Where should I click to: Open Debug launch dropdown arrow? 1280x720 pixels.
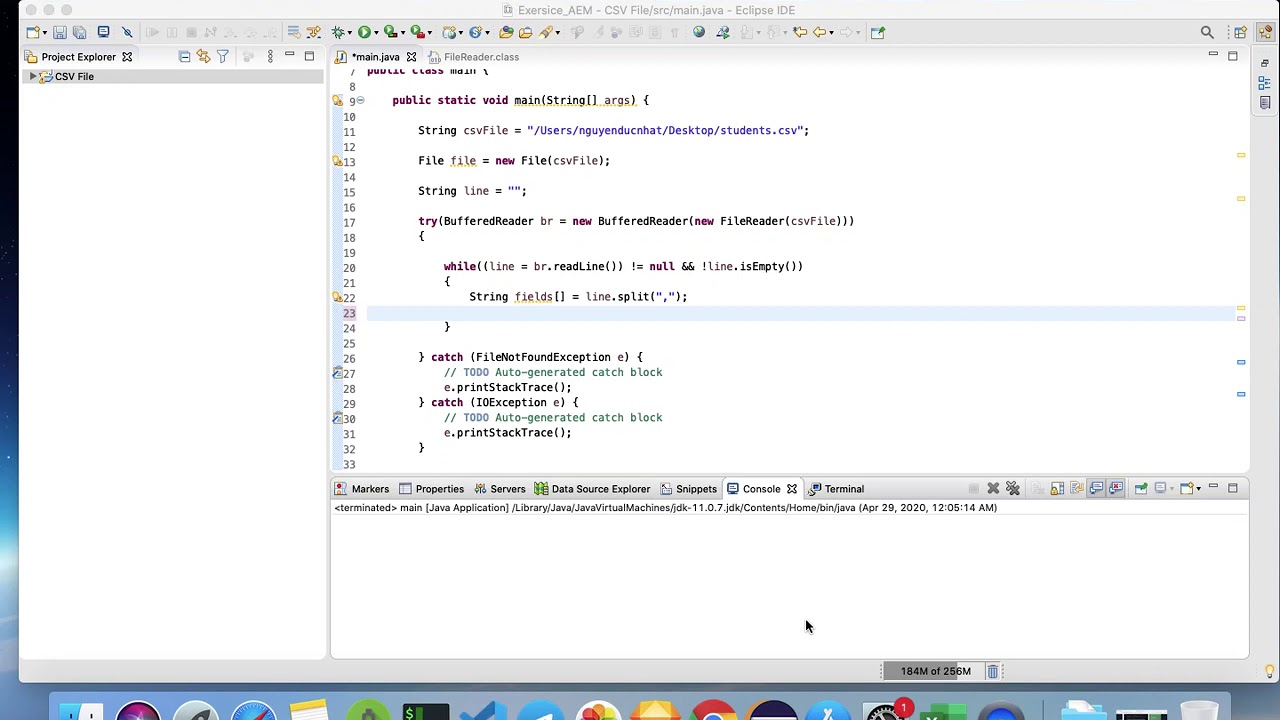pos(350,32)
